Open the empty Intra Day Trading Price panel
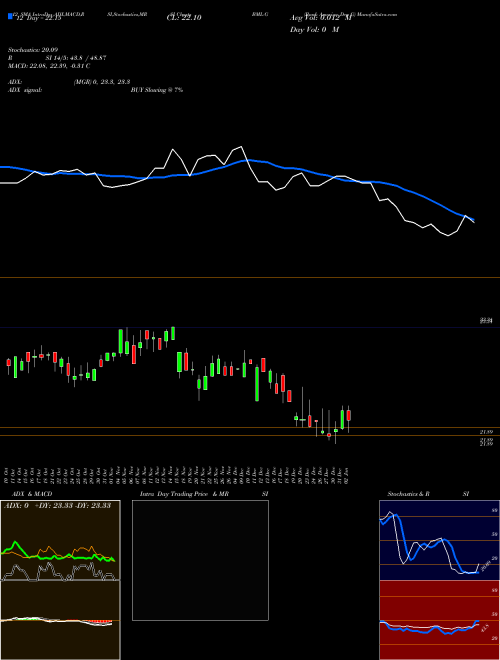This screenshot has height=660, width=500. (200, 560)
